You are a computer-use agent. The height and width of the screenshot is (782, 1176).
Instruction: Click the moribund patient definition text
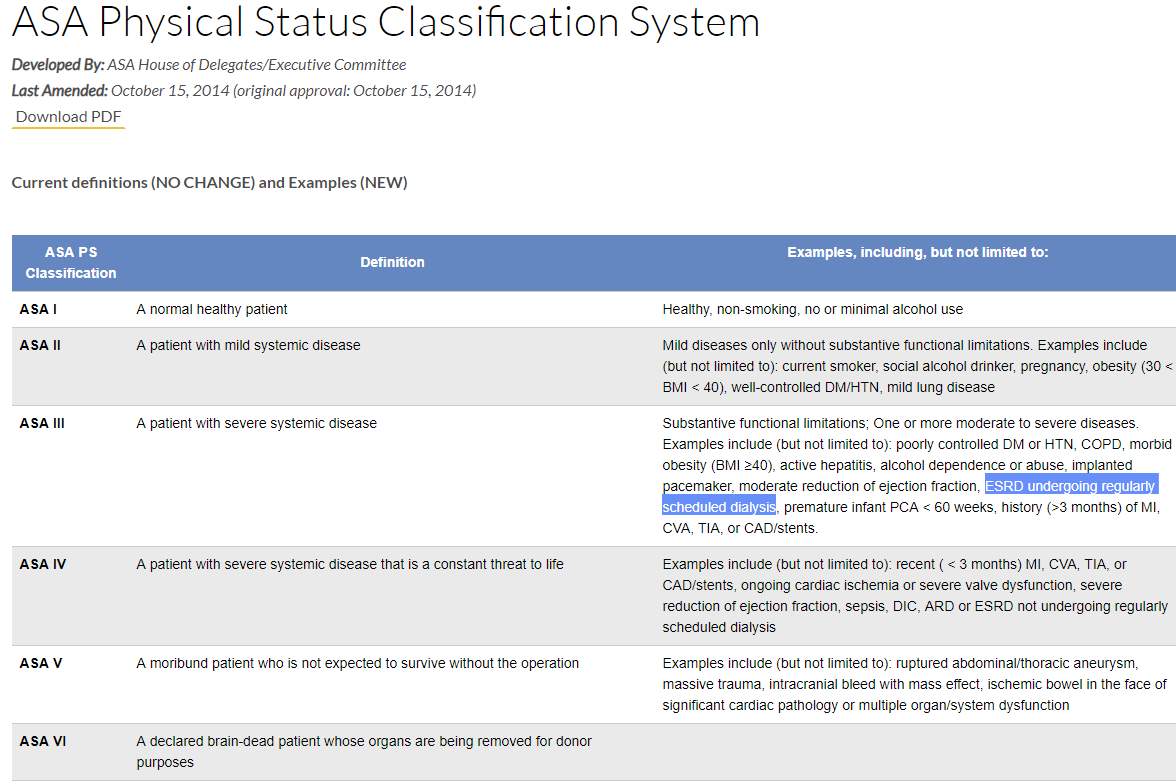pos(357,663)
